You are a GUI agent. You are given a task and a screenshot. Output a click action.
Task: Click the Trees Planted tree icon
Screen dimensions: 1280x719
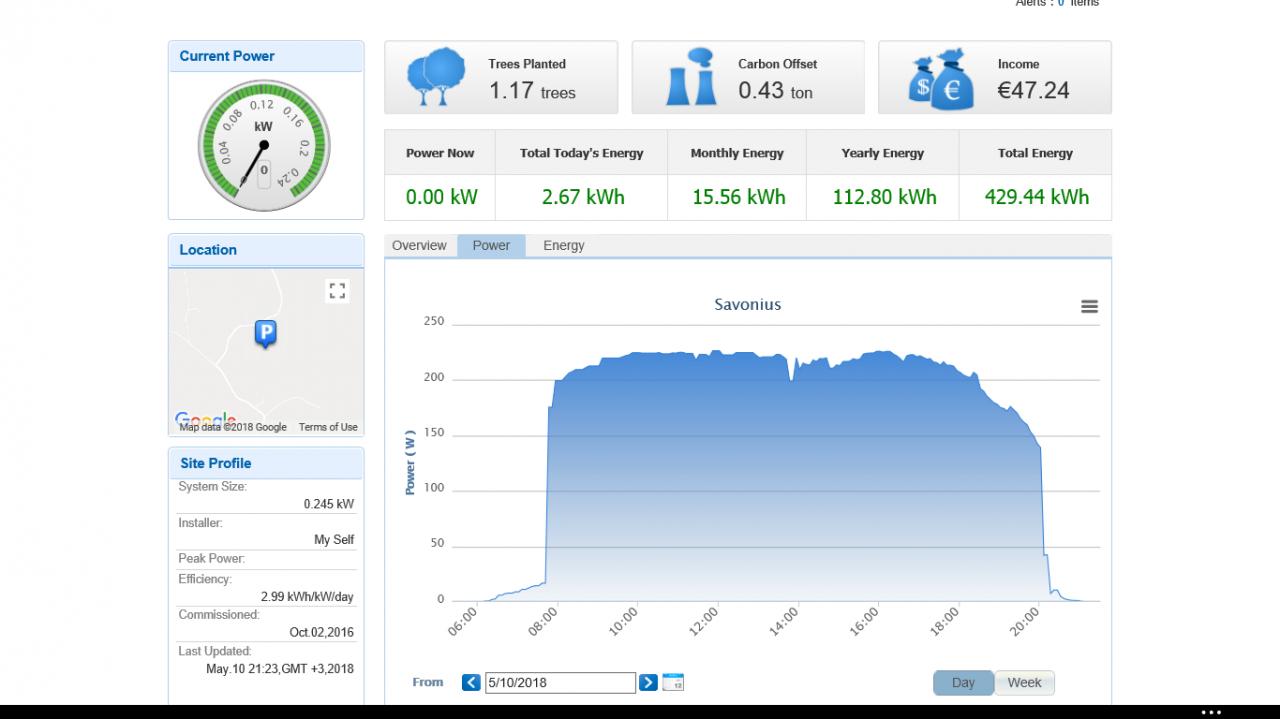tap(437, 77)
